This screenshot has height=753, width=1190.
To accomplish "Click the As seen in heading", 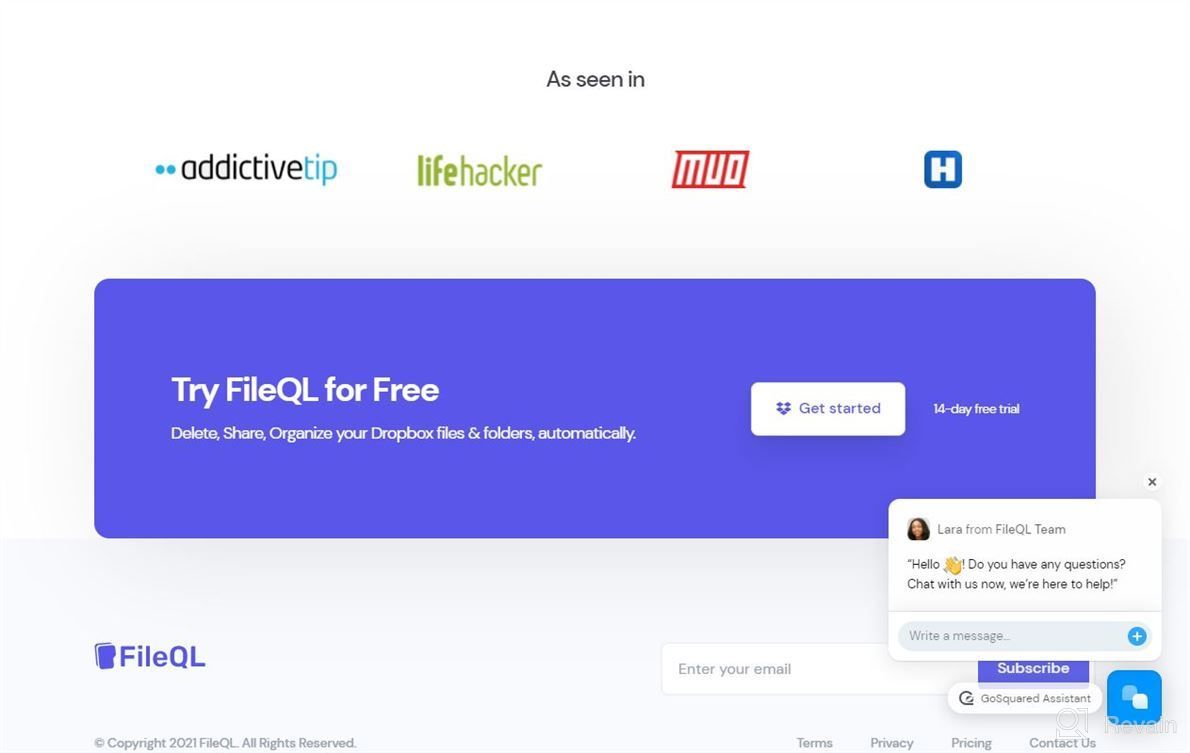I will tap(596, 79).
